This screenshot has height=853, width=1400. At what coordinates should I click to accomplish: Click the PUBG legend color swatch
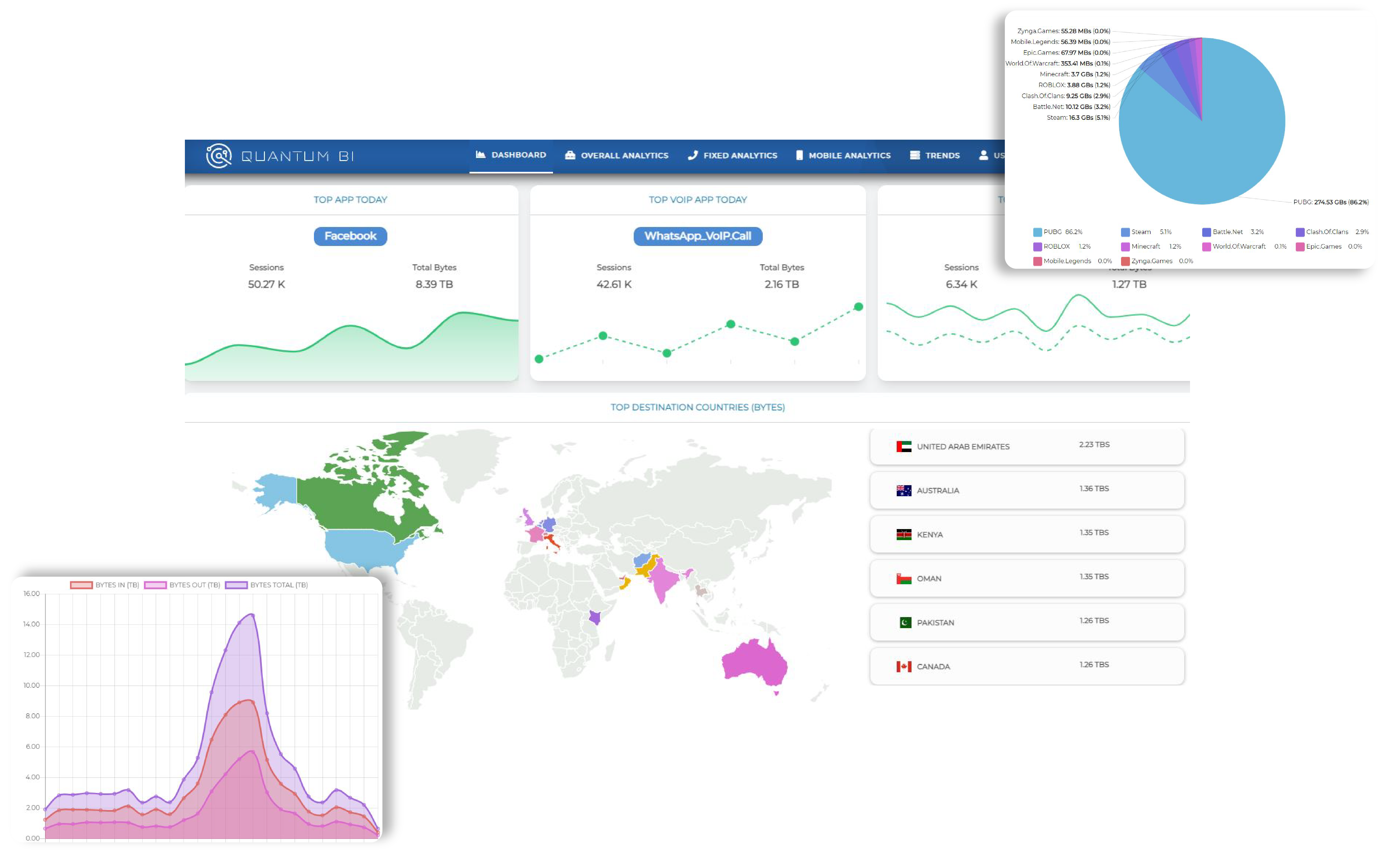click(1037, 232)
